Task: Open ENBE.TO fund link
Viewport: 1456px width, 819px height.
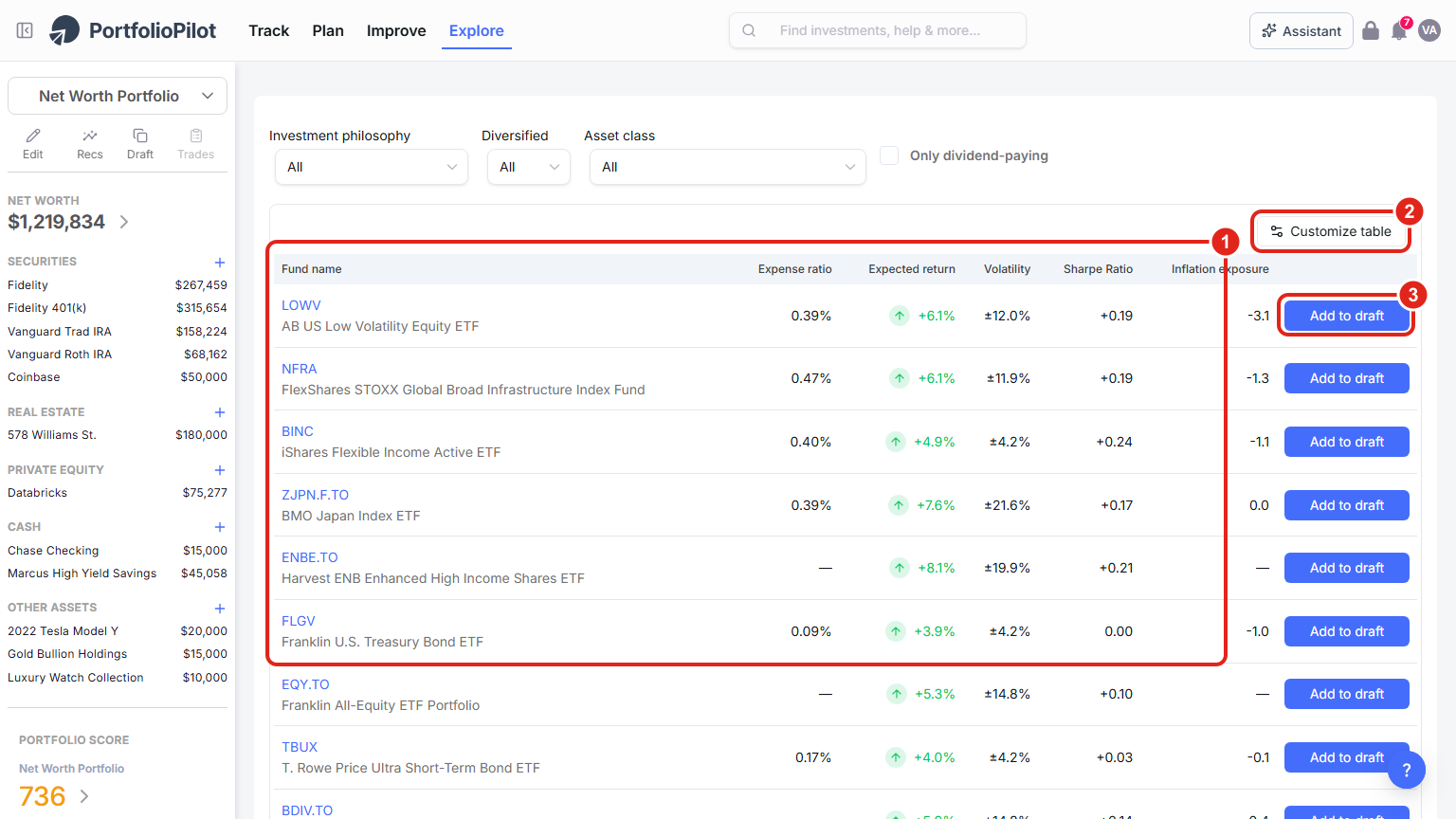Action: point(310,557)
